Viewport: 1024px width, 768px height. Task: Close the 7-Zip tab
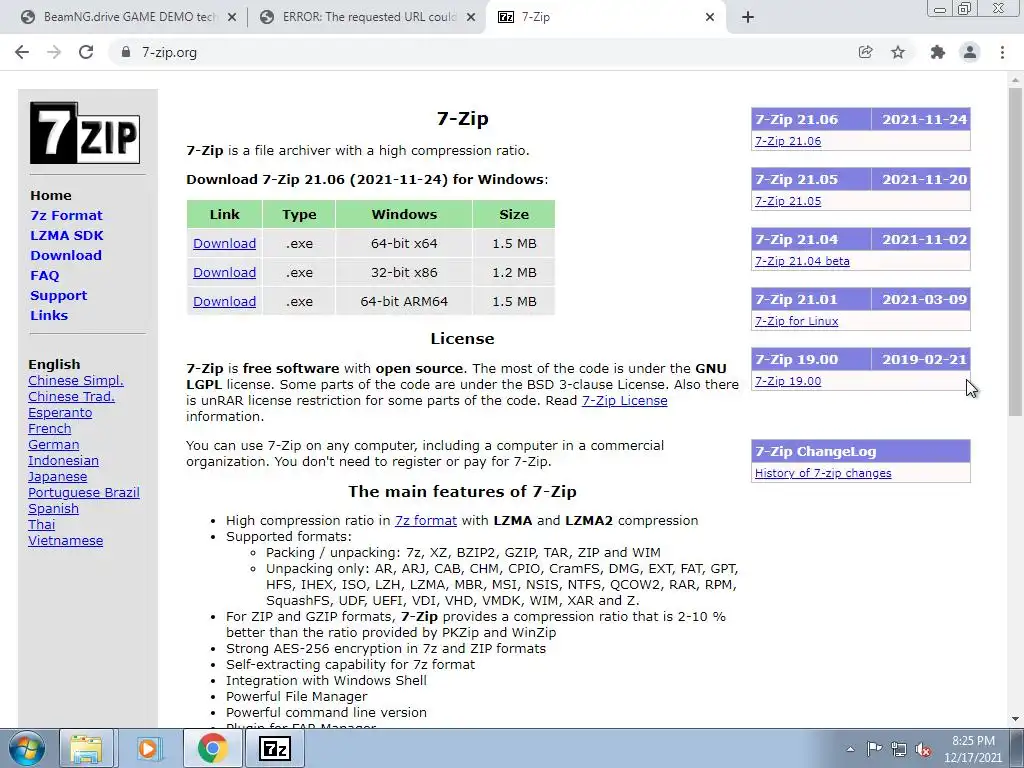pyautogui.click(x=710, y=18)
